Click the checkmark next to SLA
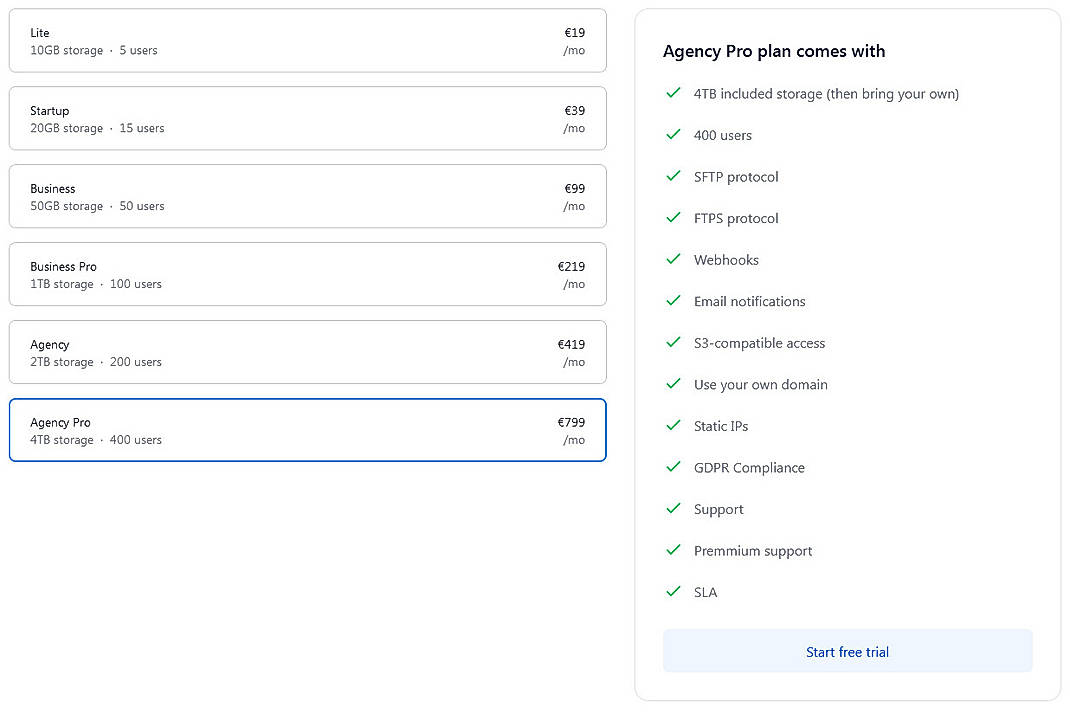1070x712 pixels. [x=673, y=592]
